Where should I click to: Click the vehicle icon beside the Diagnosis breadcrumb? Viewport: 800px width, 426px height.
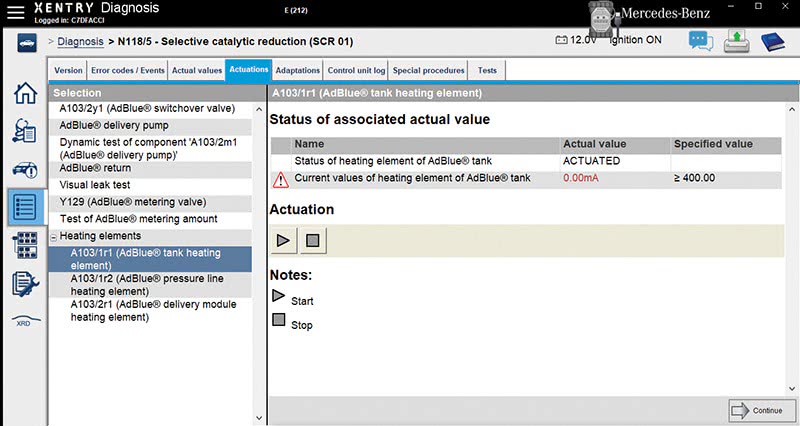[27, 43]
